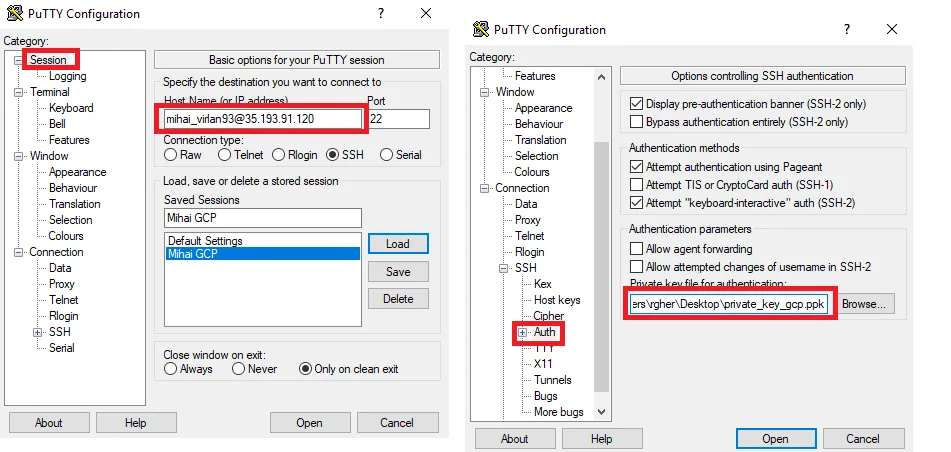Screen dimensions: 951x452
Task: Open Host keys category in right window
Action: pos(557,300)
